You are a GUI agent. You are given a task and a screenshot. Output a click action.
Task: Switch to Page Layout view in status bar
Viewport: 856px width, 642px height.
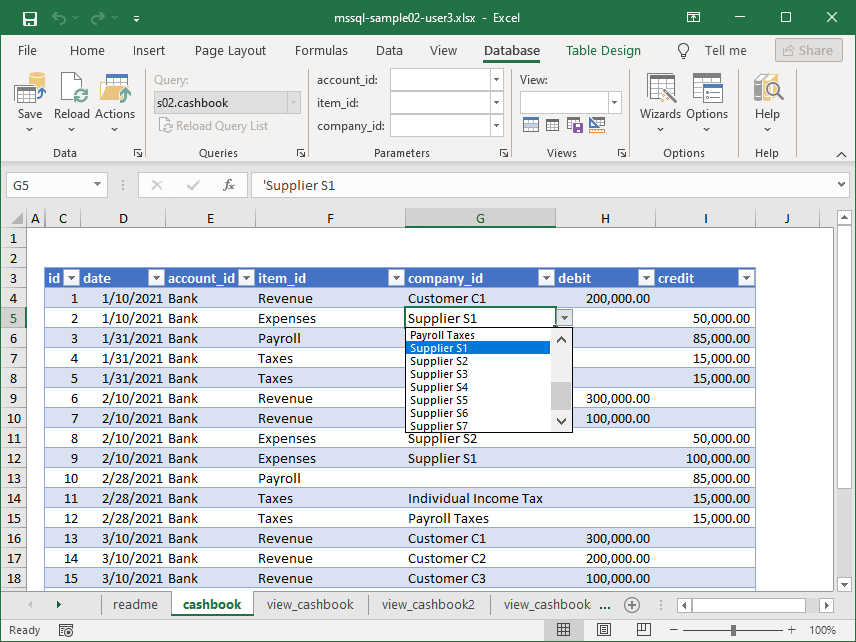(602, 628)
